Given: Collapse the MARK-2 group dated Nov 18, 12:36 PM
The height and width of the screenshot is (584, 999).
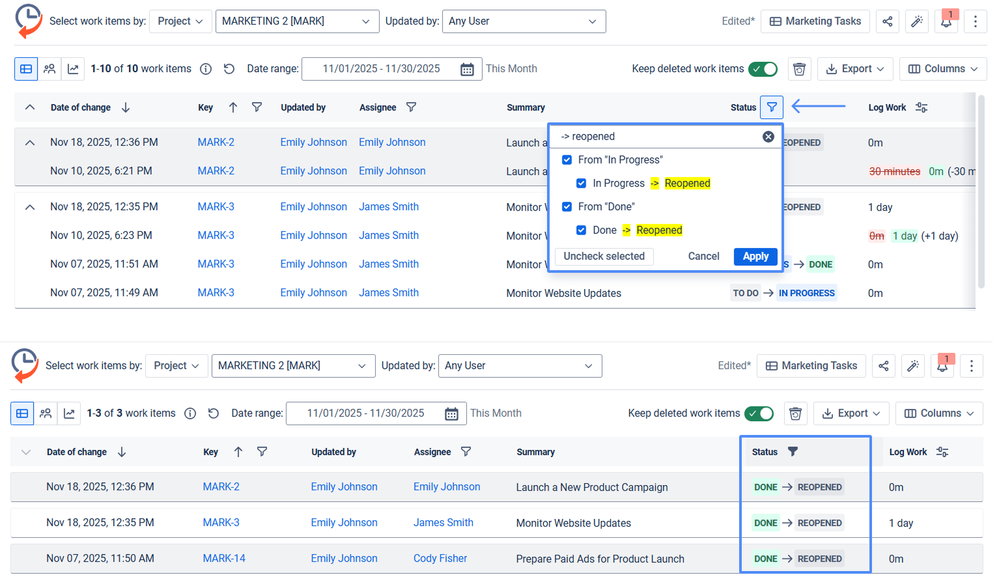Looking at the screenshot, I should (30, 143).
